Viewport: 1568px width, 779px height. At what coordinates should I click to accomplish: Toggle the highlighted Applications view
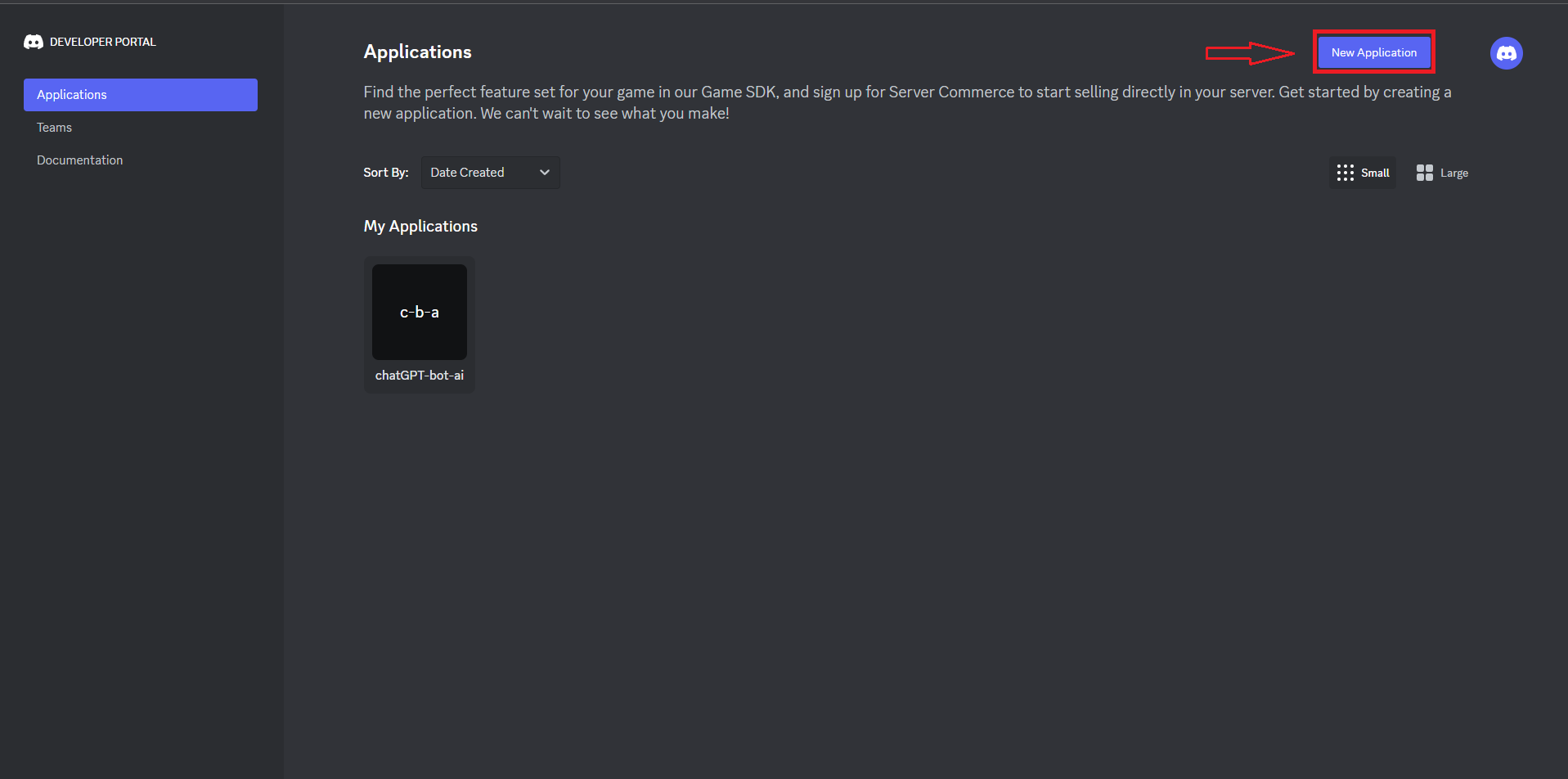[x=140, y=94]
